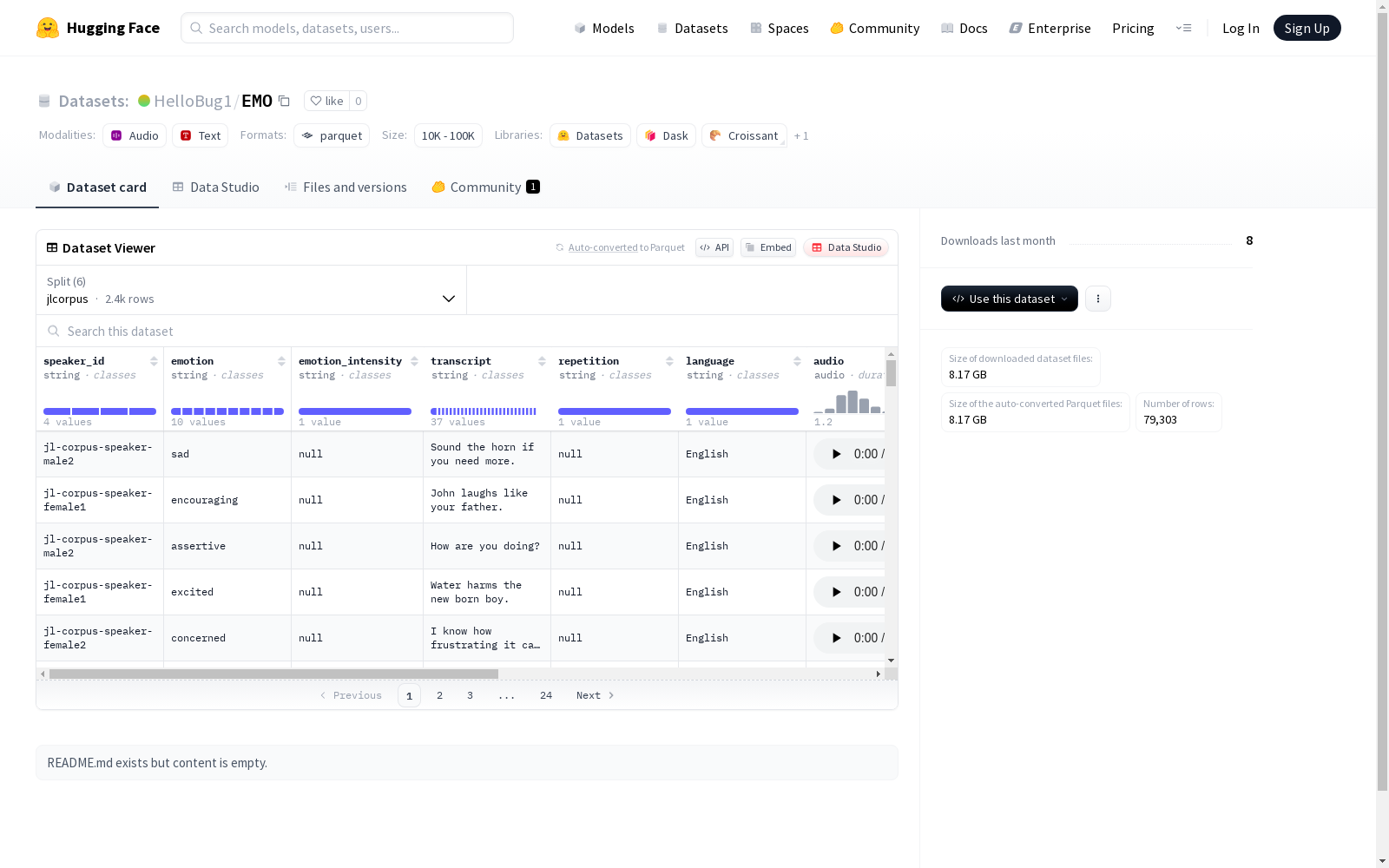Image resolution: width=1389 pixels, height=868 pixels.
Task: Click Log In
Action: tap(1241, 28)
